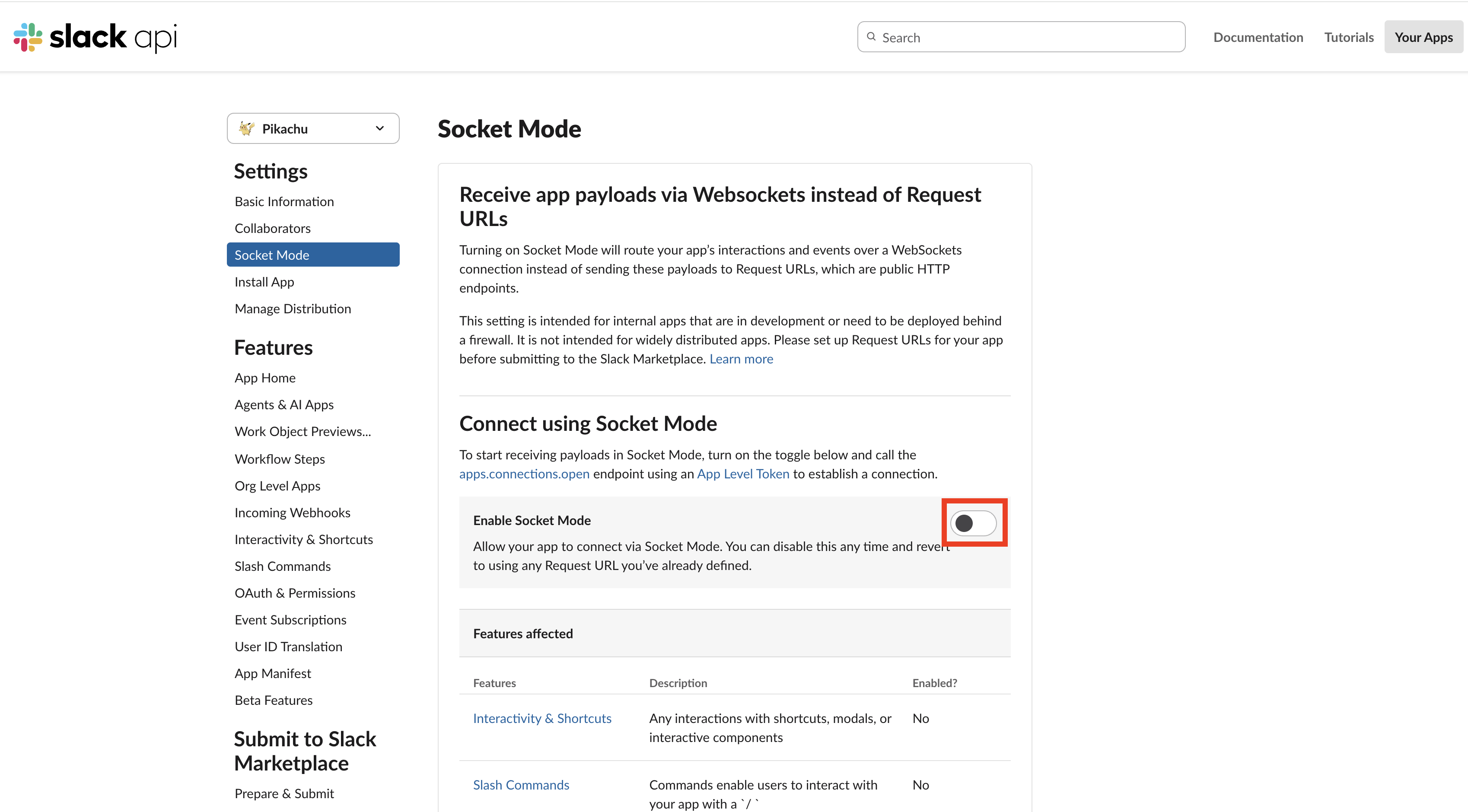Focus the Search input field
This screenshot has height=812, width=1468.
tap(1021, 37)
